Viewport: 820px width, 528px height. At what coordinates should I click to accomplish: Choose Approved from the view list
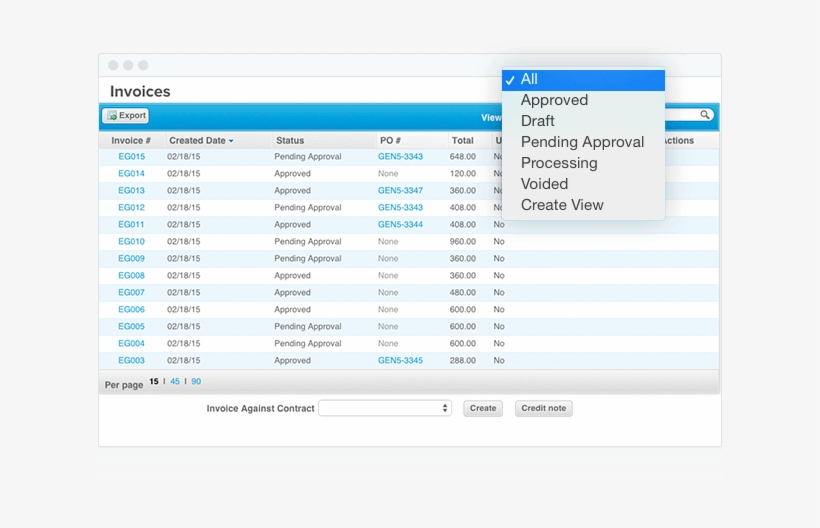554,100
